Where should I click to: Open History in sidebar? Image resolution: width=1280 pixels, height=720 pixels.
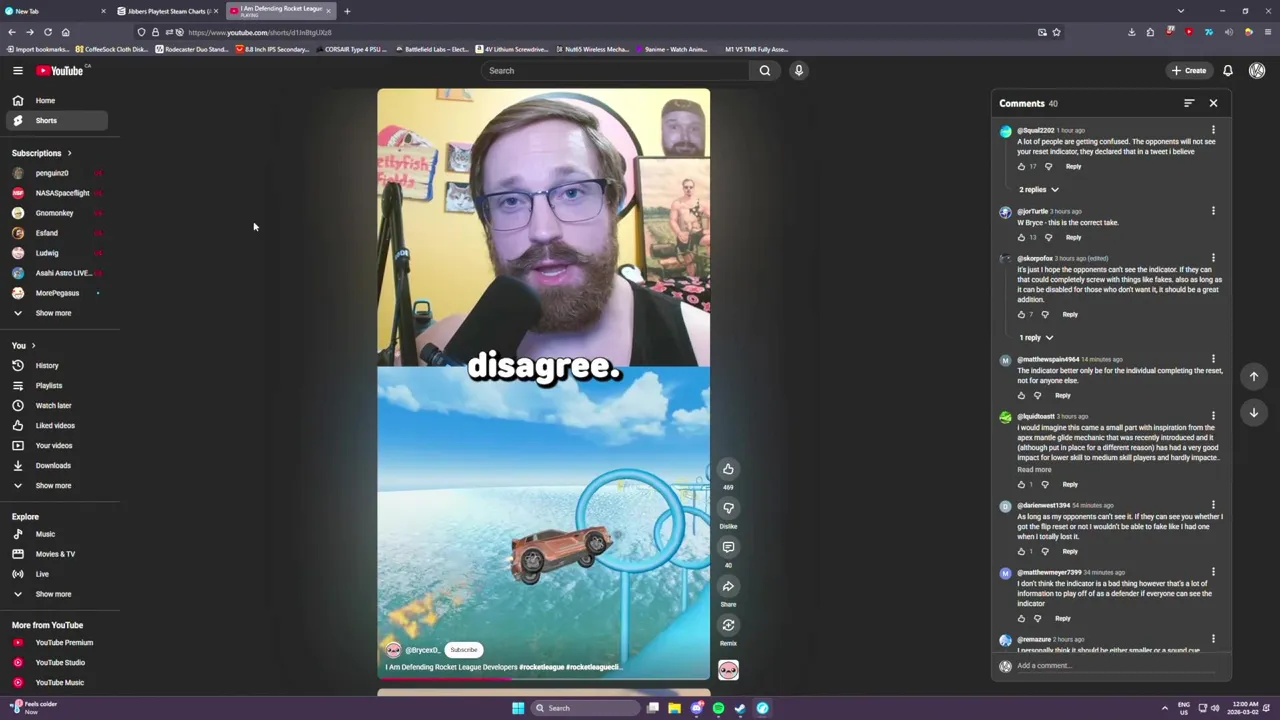(x=56, y=365)
